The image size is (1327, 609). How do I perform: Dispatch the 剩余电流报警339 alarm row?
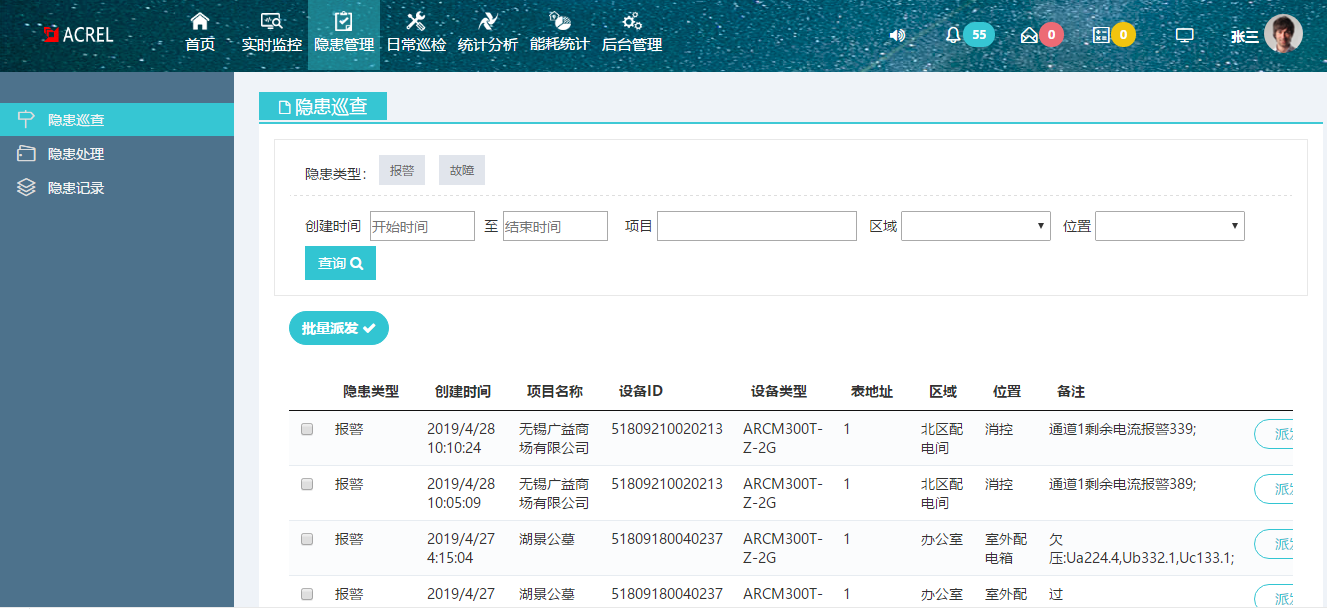1274,434
